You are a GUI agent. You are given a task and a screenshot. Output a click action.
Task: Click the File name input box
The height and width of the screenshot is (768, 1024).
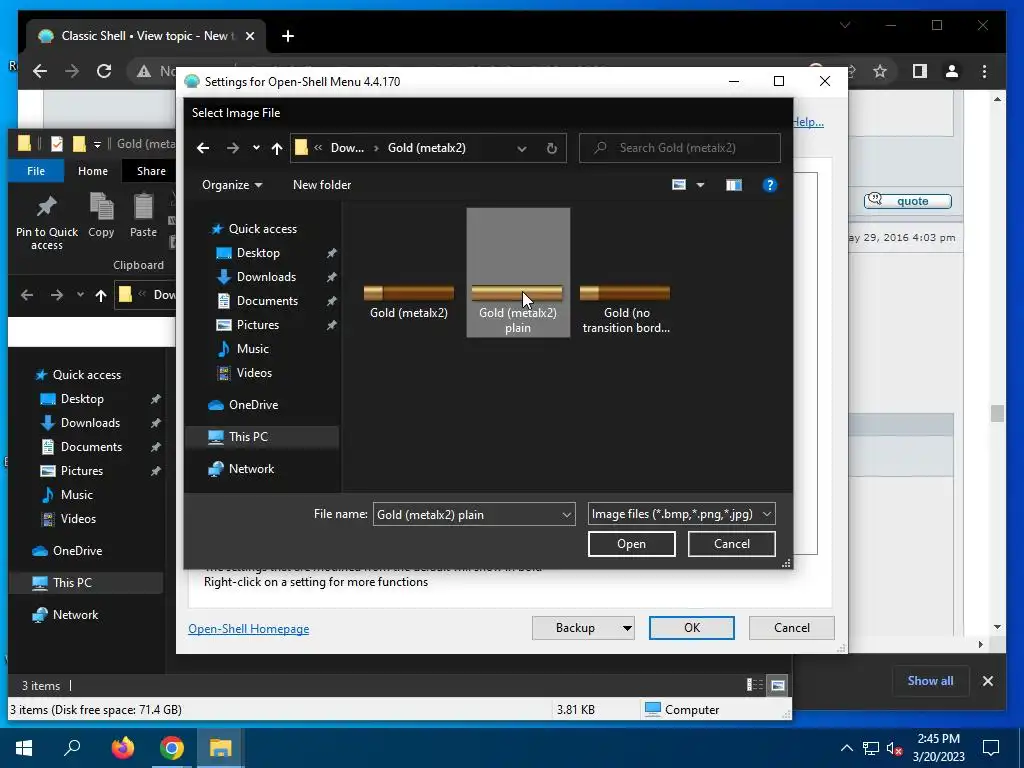[466, 515]
